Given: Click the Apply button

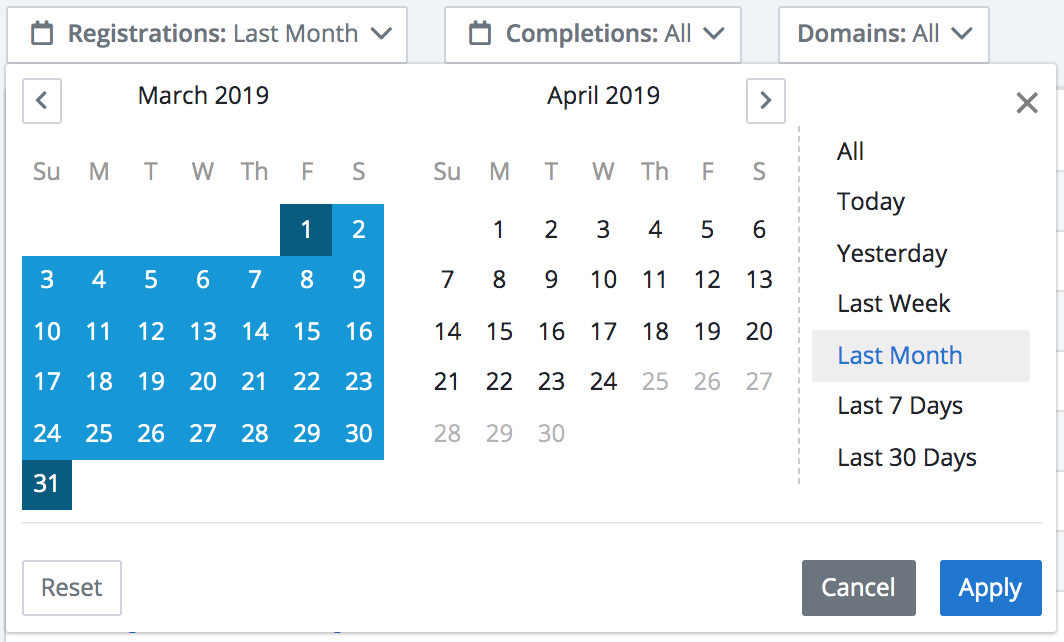Looking at the screenshot, I should 991,588.
